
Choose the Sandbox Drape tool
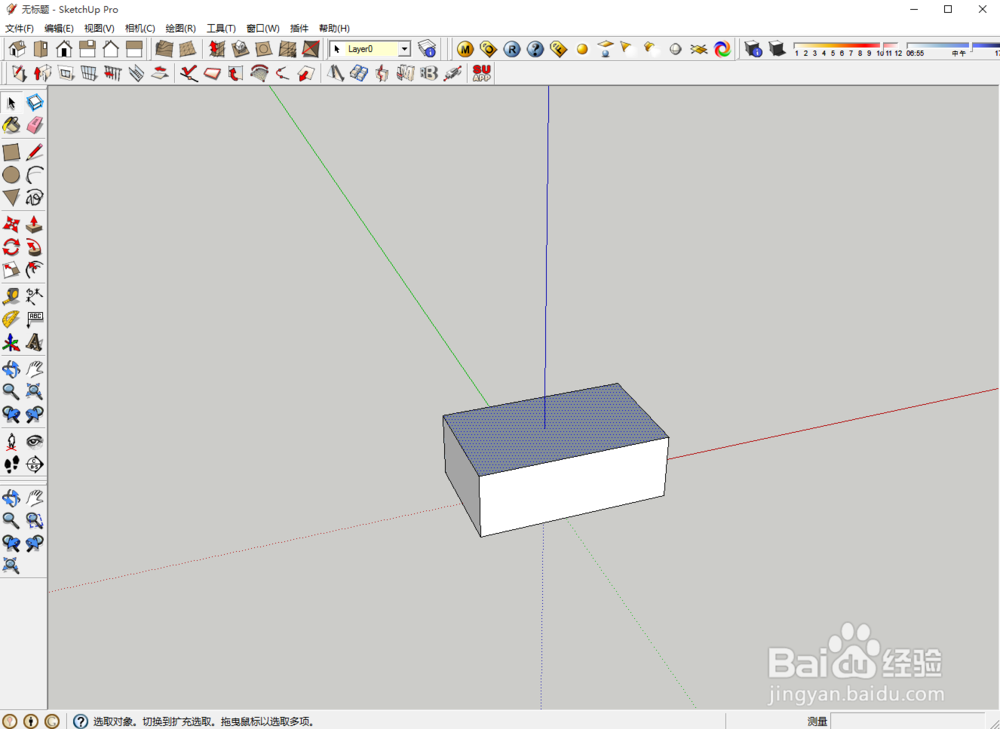(263, 49)
